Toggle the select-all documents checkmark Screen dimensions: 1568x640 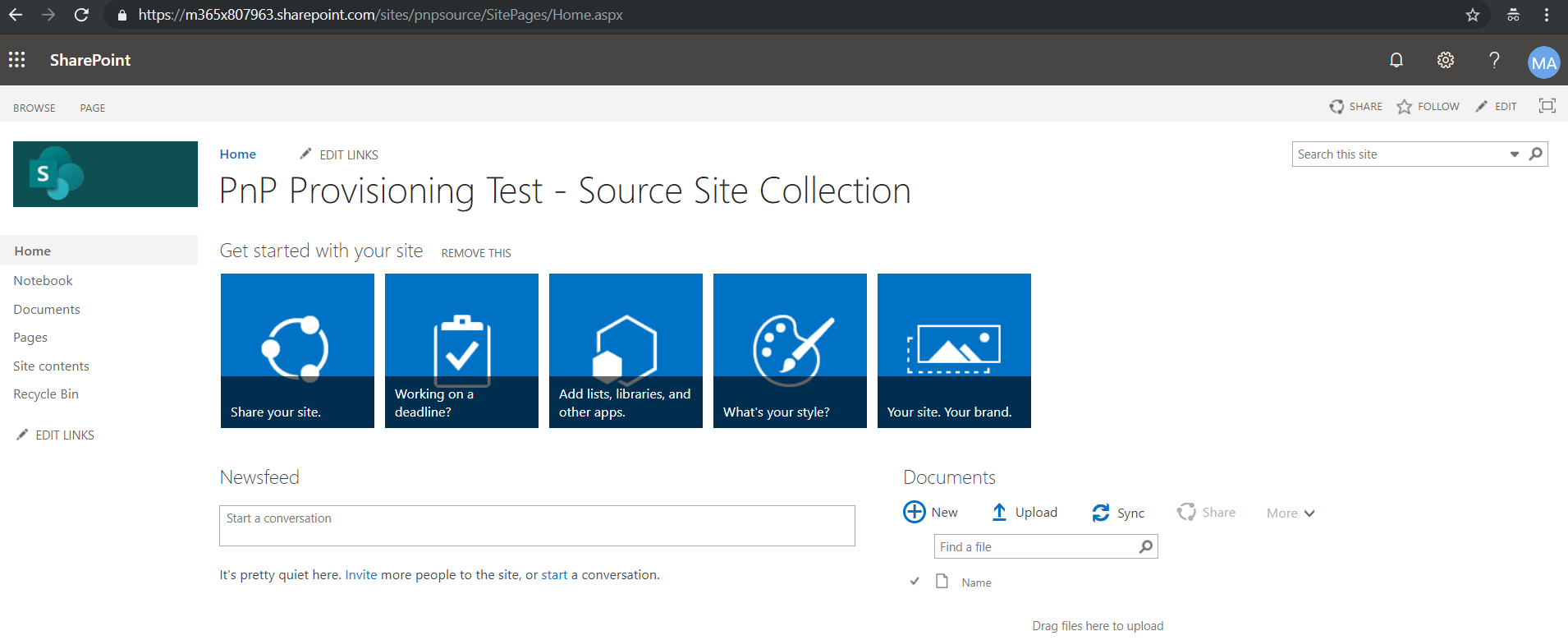(x=915, y=582)
